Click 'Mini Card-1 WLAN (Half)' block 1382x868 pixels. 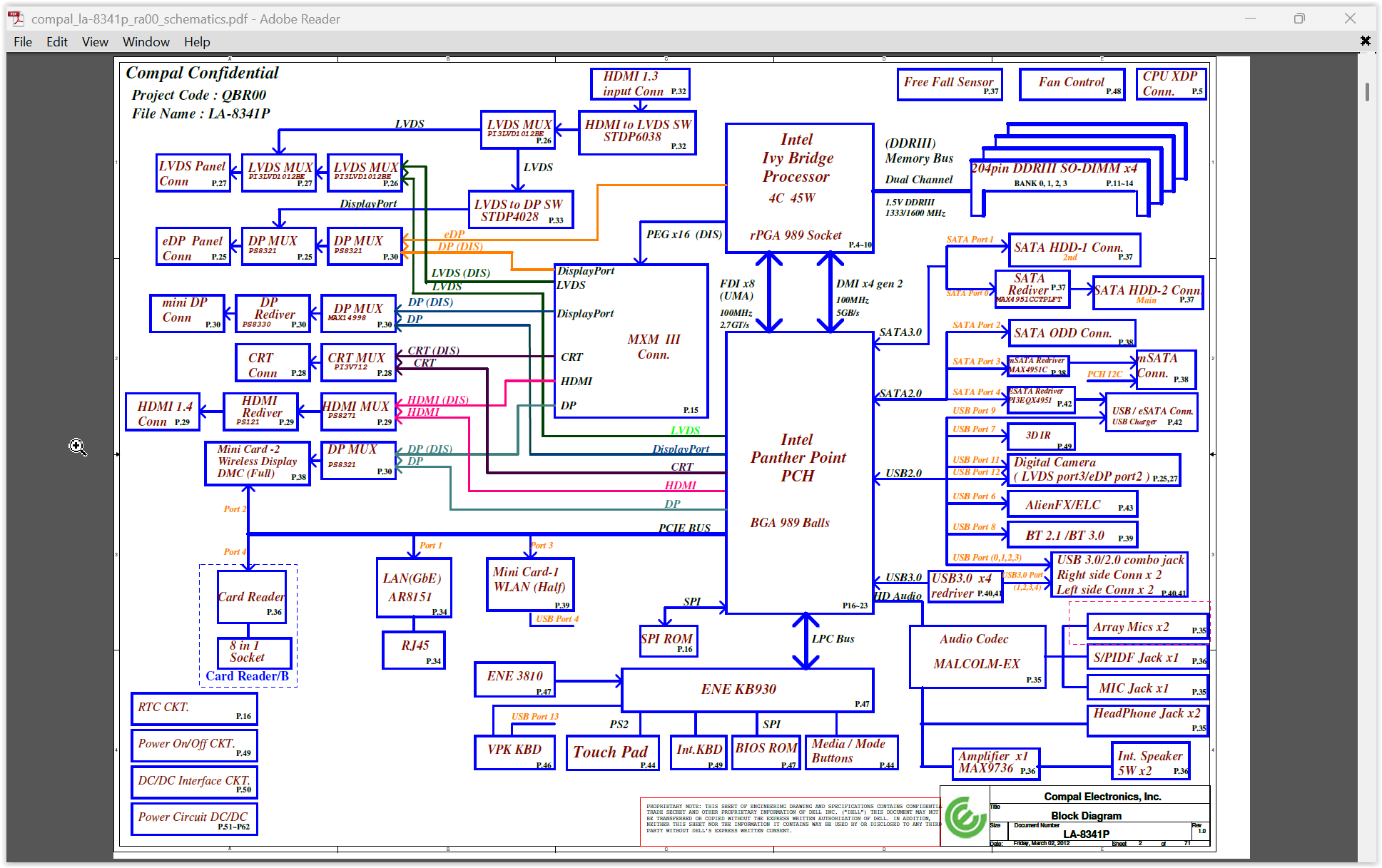(x=530, y=585)
